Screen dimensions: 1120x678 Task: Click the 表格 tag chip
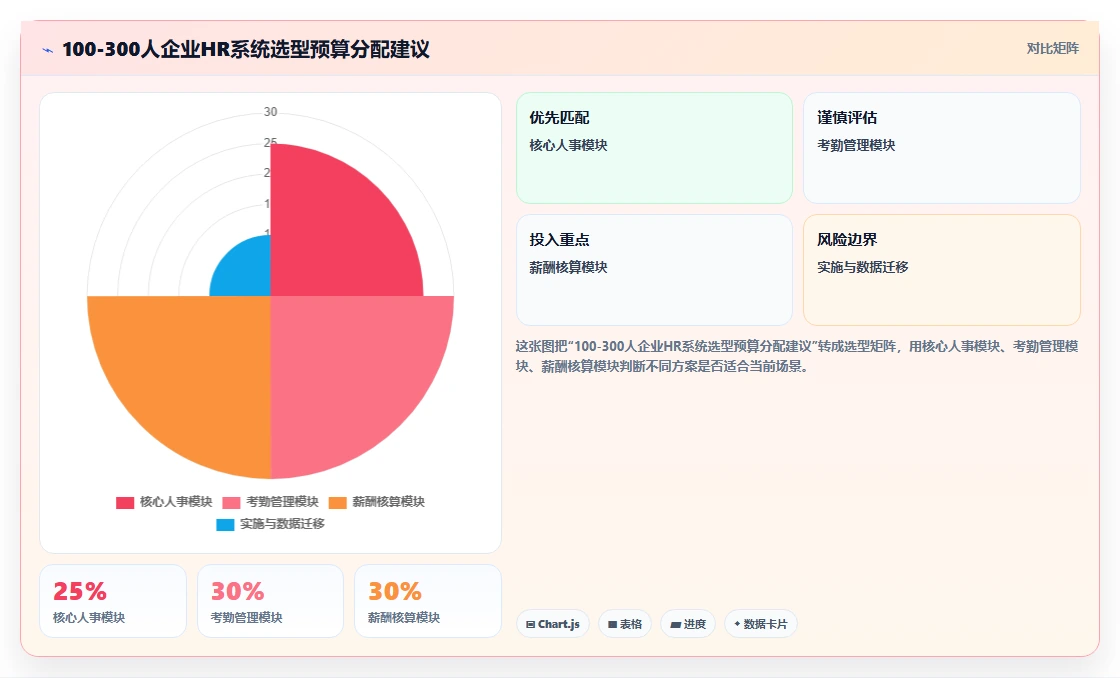625,624
